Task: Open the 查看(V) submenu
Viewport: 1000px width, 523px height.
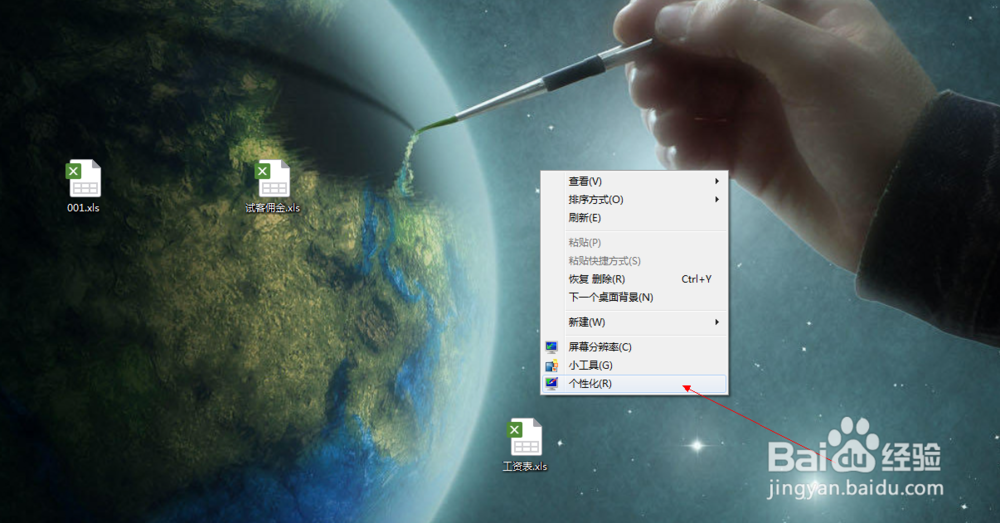Action: pos(634,182)
